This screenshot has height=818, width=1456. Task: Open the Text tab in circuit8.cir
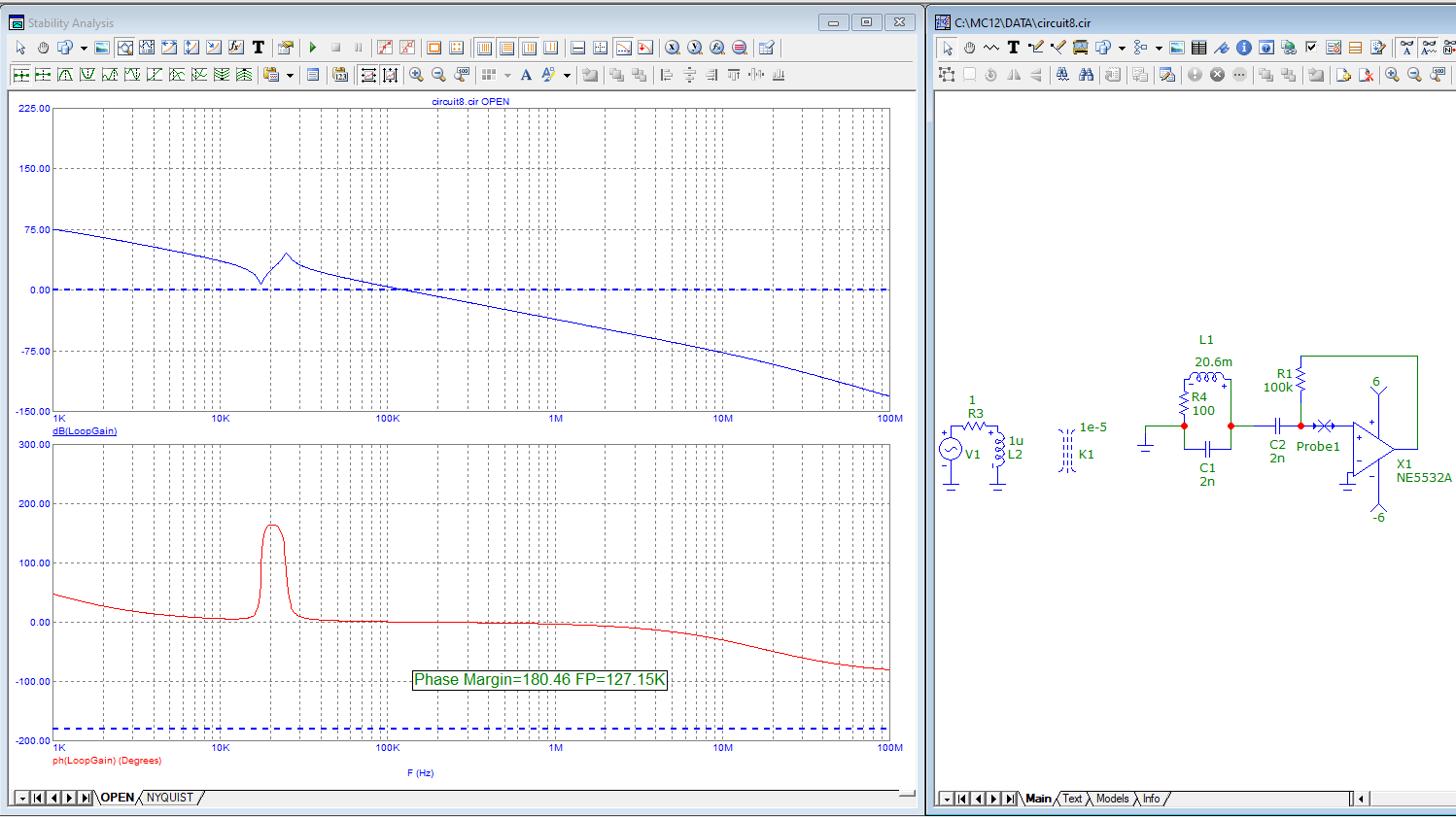tap(1072, 799)
